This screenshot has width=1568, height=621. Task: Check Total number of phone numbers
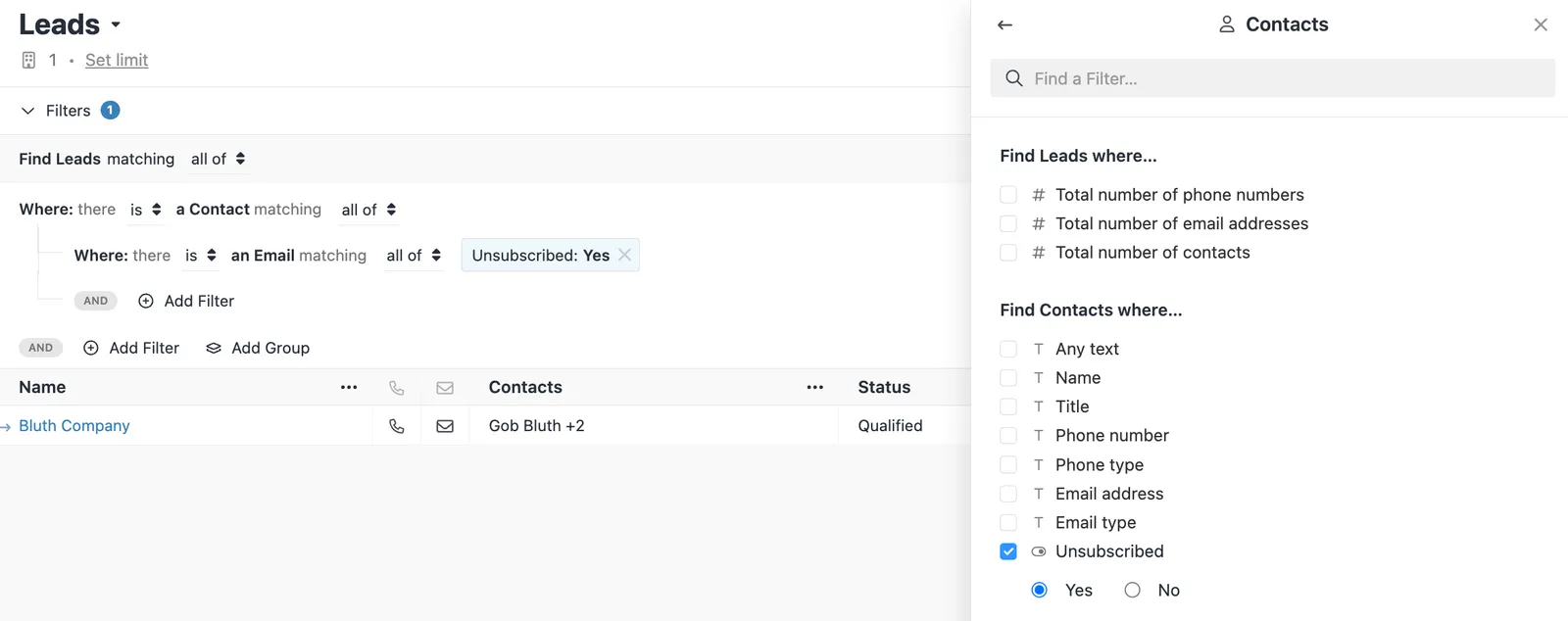(1008, 195)
